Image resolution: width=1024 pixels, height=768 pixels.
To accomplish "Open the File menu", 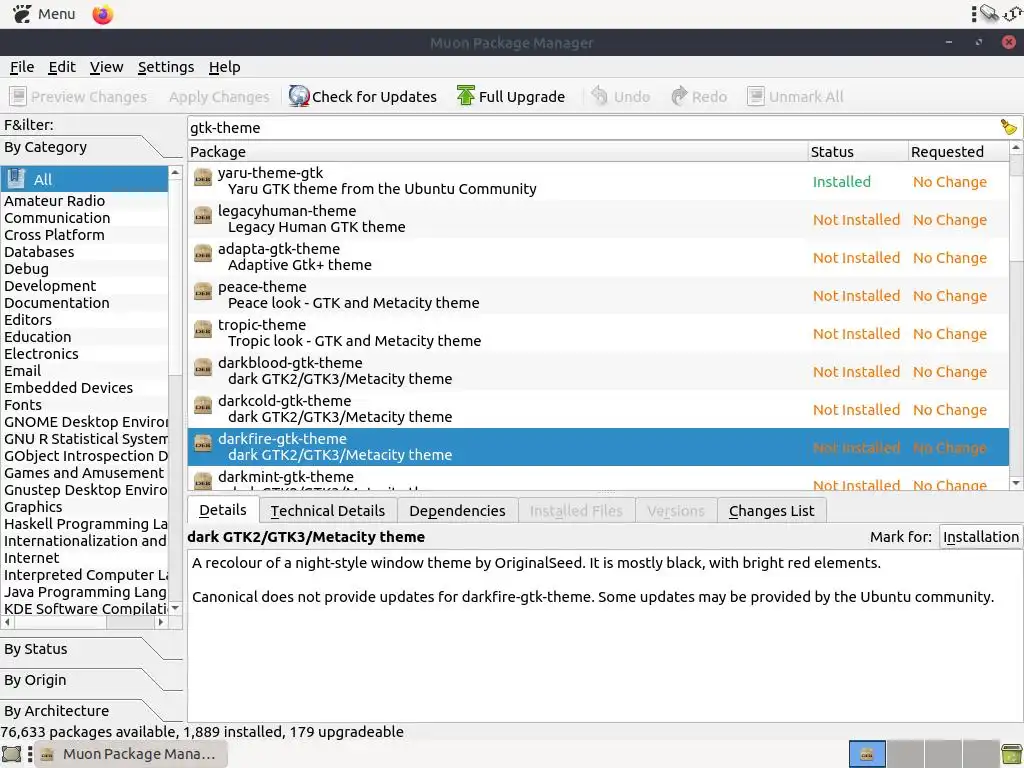I will tap(22, 67).
